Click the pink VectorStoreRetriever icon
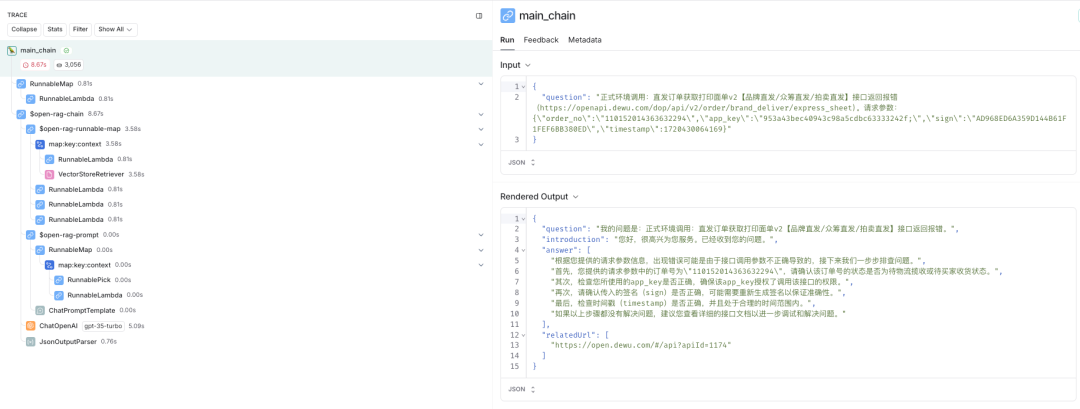 pos(50,174)
